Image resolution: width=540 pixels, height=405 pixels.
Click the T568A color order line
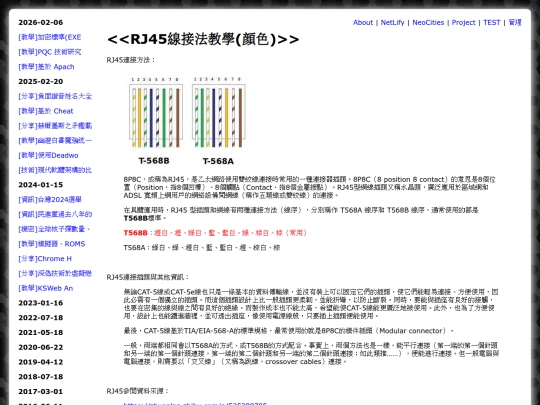[202, 248]
